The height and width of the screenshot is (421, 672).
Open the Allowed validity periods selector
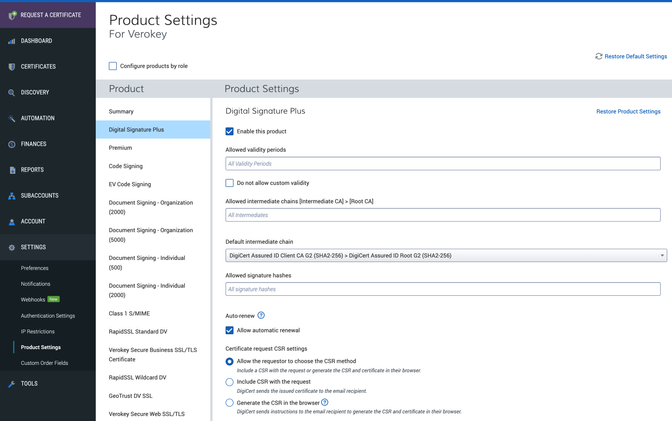[443, 163]
